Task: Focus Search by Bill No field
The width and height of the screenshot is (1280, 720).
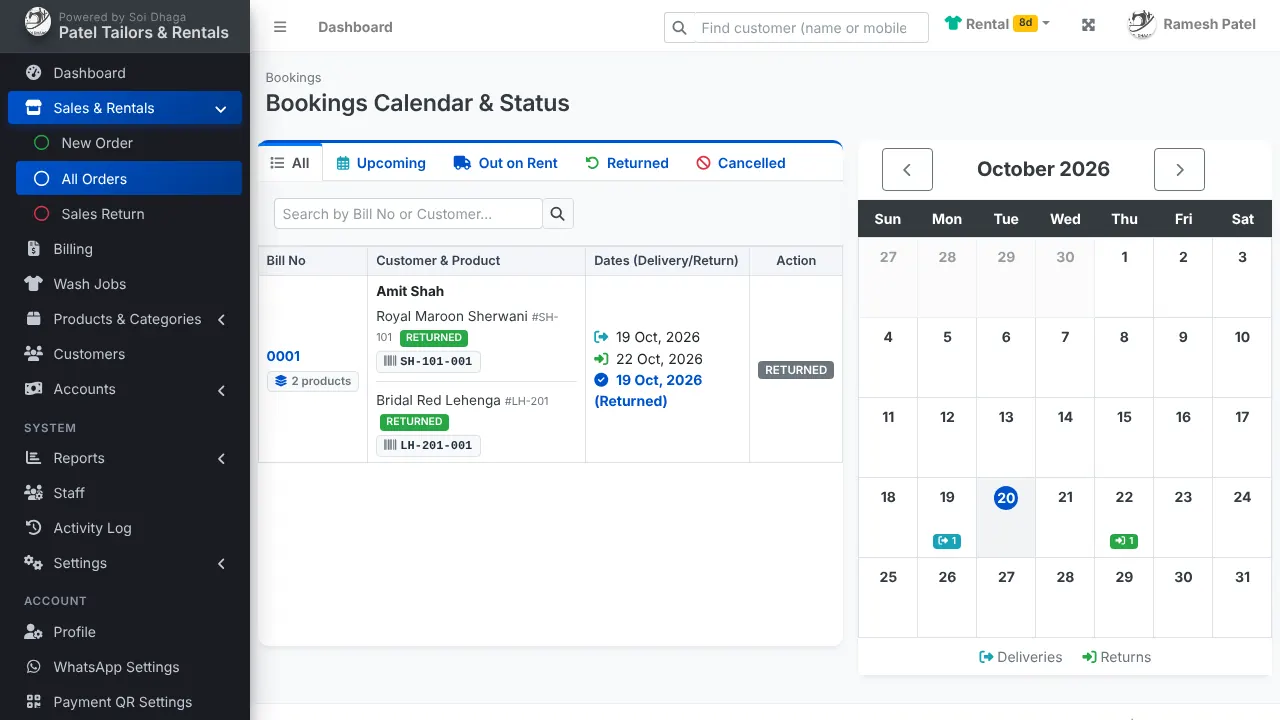Action: [408, 214]
